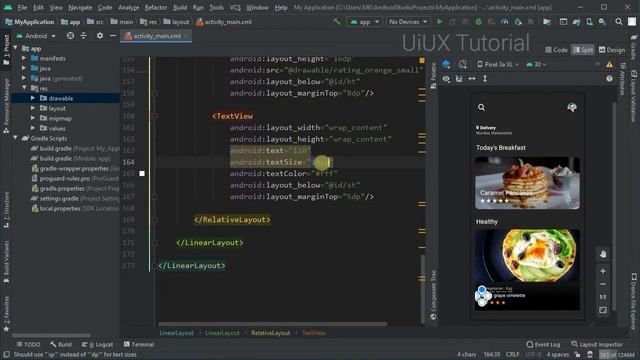Open the AVD Manager phone icon
The width and height of the screenshot is (640, 360).
click(x=589, y=22)
